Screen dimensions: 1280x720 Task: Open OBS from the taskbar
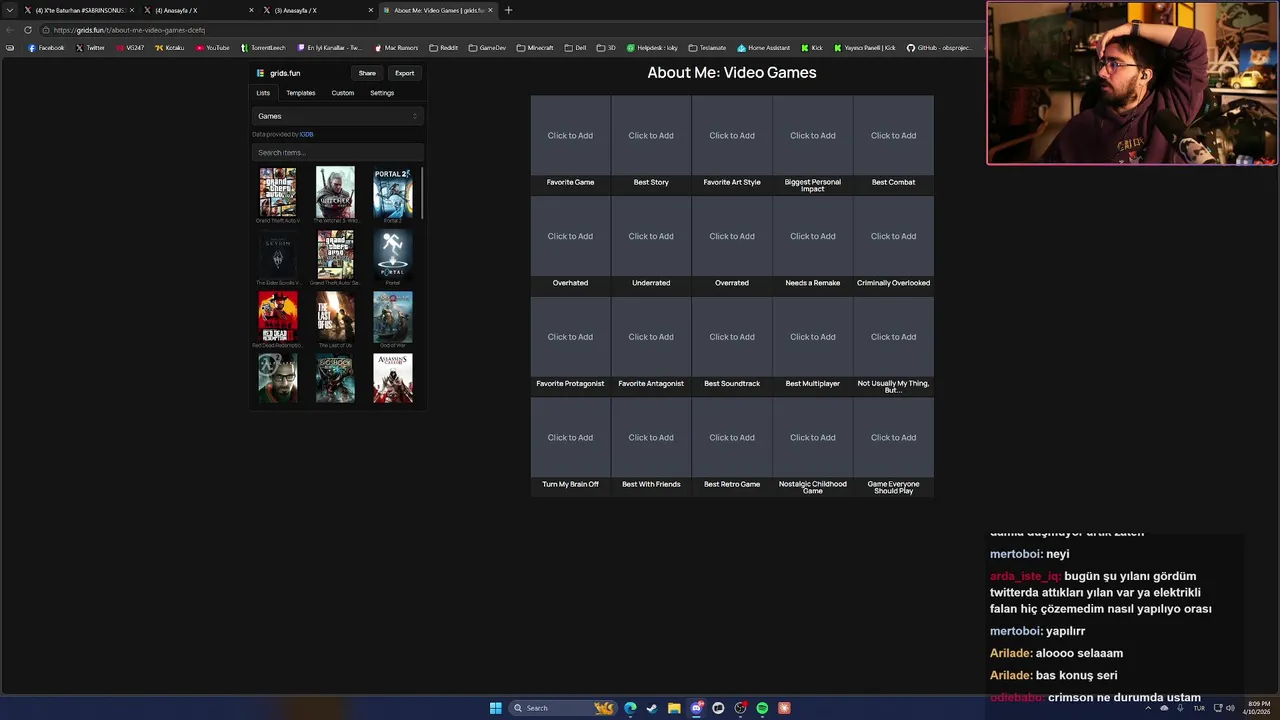click(x=740, y=708)
